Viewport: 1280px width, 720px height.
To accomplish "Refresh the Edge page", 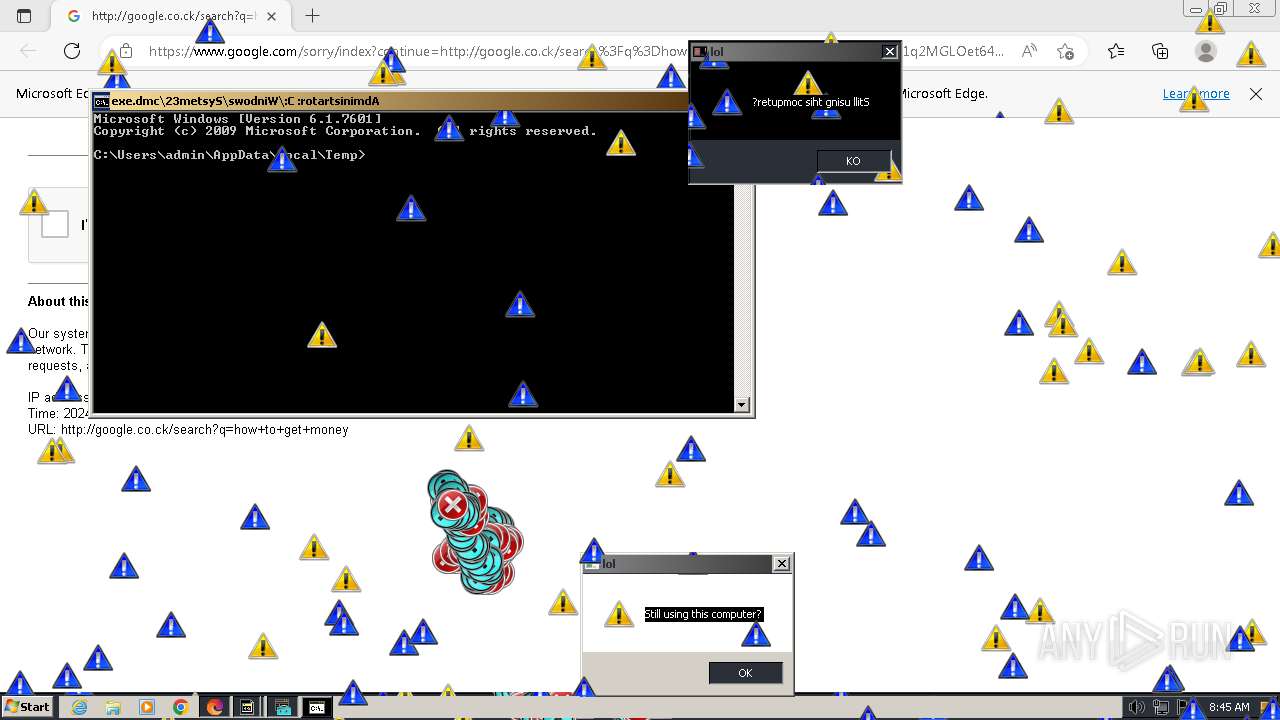I will [x=72, y=51].
